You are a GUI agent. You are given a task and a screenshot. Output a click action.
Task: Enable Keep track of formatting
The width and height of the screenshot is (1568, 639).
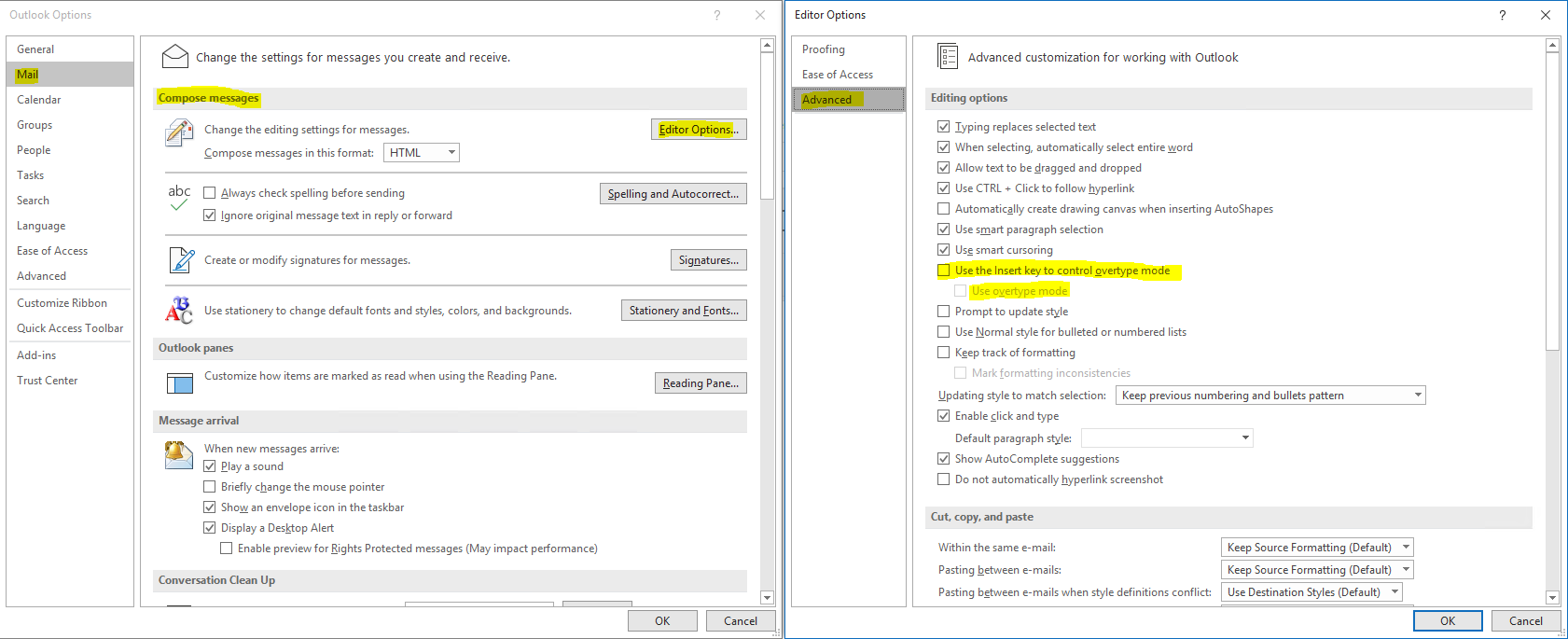pos(944,353)
